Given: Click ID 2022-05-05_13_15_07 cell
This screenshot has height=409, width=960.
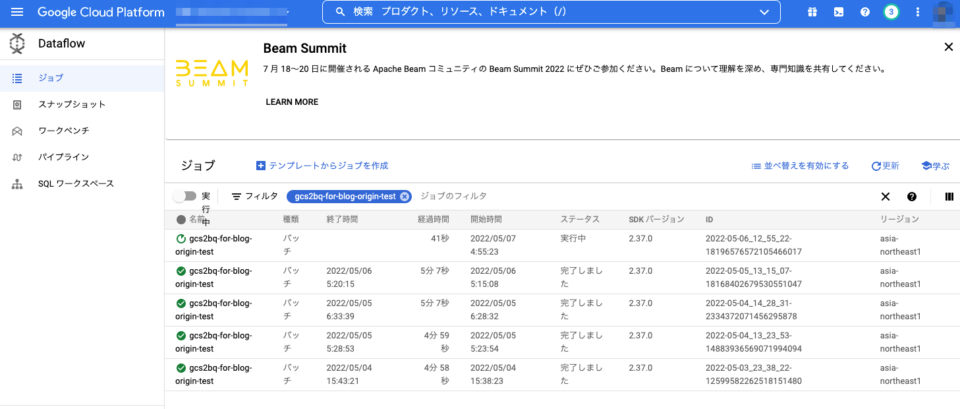Looking at the screenshot, I should click(754, 277).
